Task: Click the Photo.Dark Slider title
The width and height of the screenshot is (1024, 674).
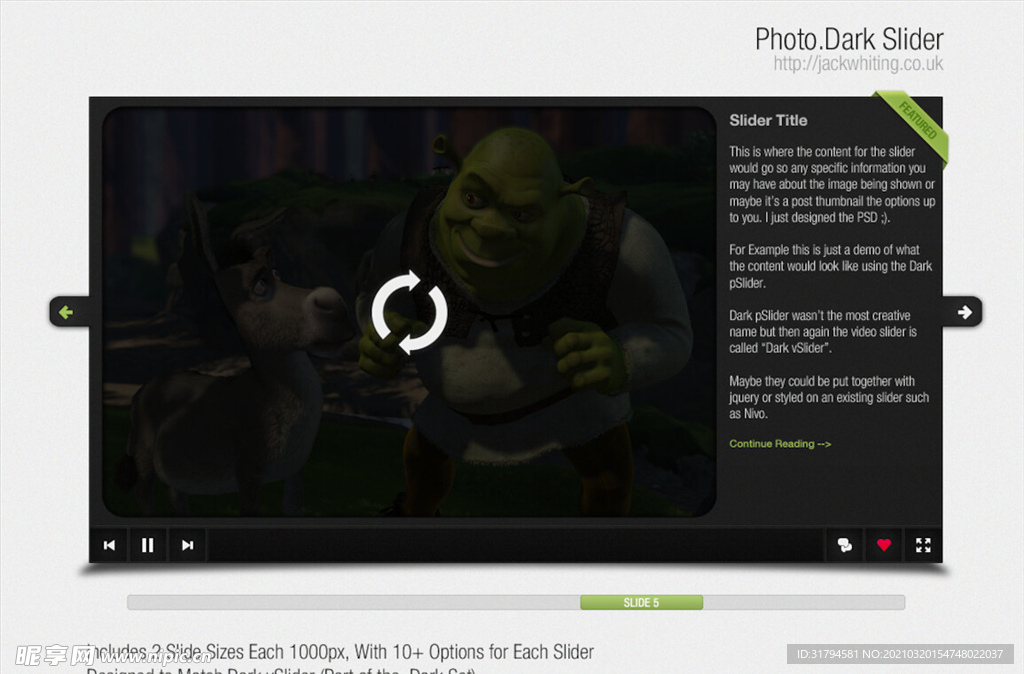Action: pyautogui.click(x=849, y=39)
